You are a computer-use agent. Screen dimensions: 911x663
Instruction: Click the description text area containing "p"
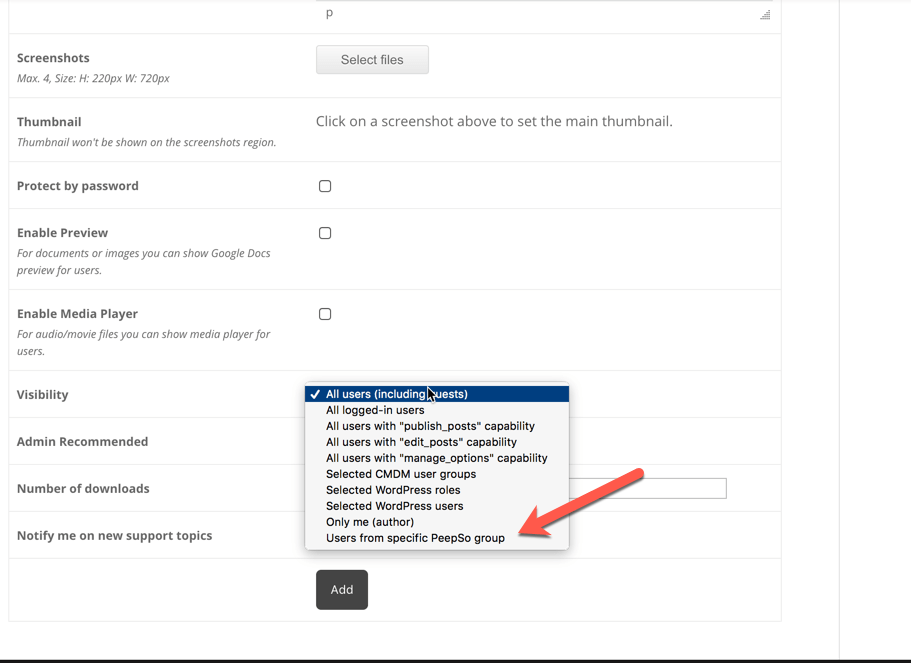(540, 13)
